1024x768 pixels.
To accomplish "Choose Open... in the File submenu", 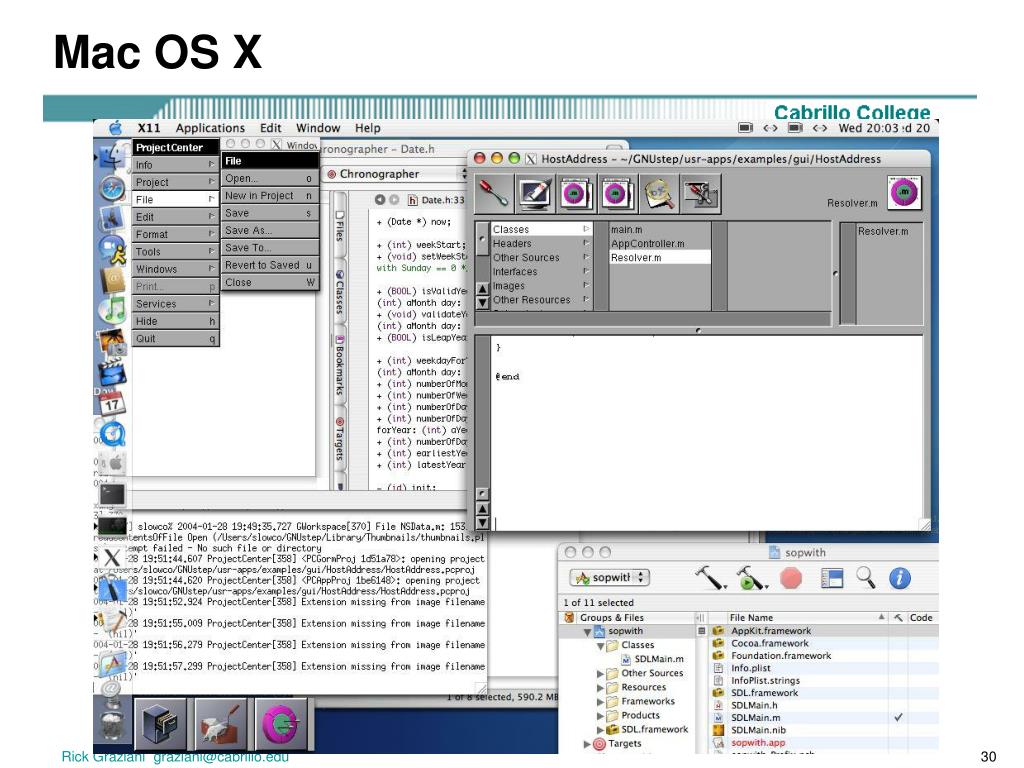I will (270, 178).
